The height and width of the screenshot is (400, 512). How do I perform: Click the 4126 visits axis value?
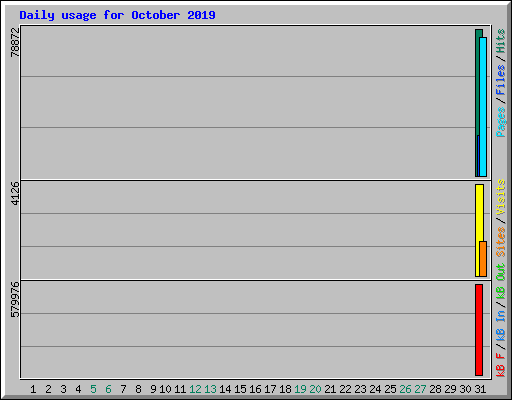15,193
